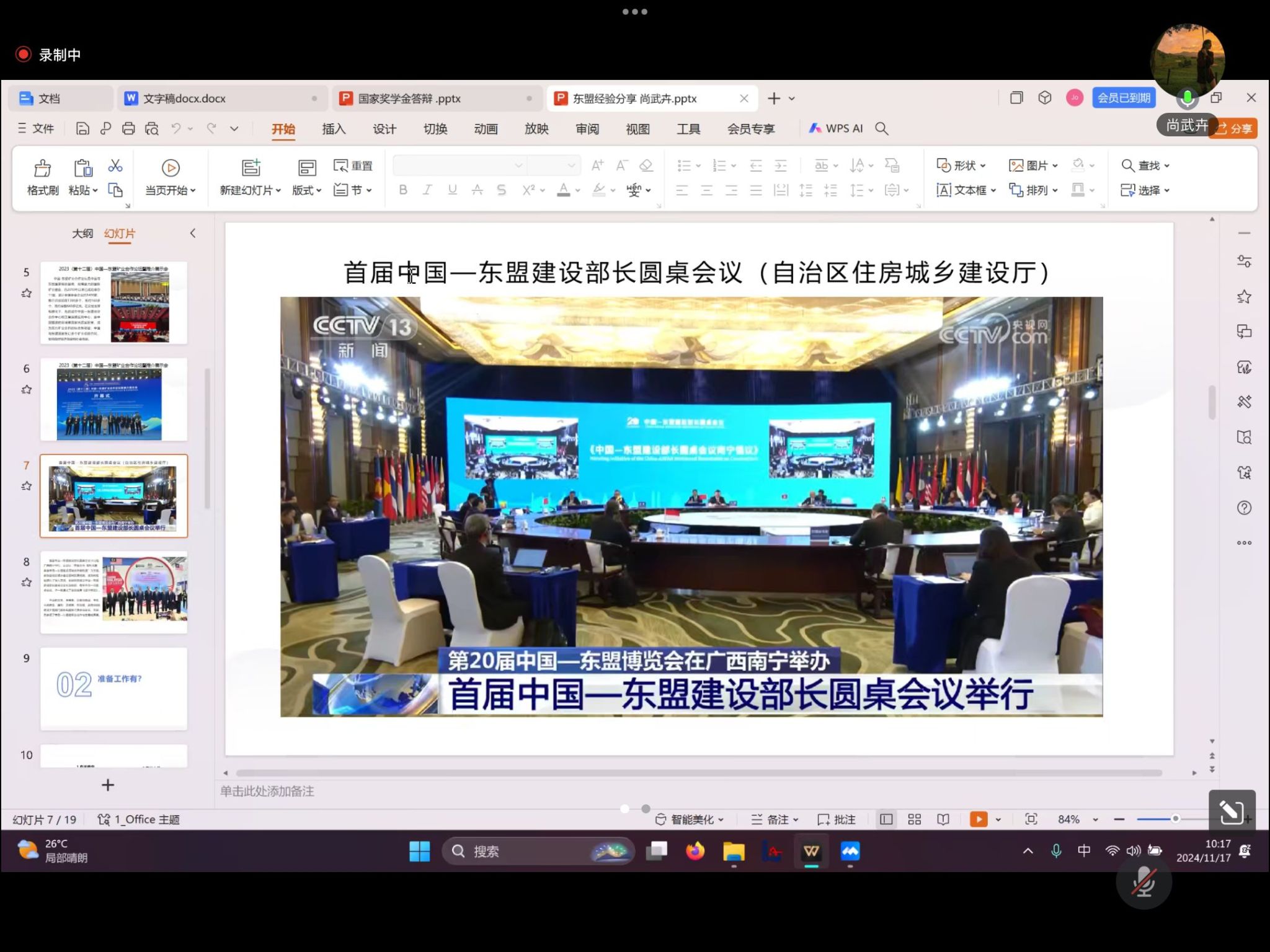The image size is (1270, 952).
Task: Adjust the zoom slider handle
Action: (1175, 819)
